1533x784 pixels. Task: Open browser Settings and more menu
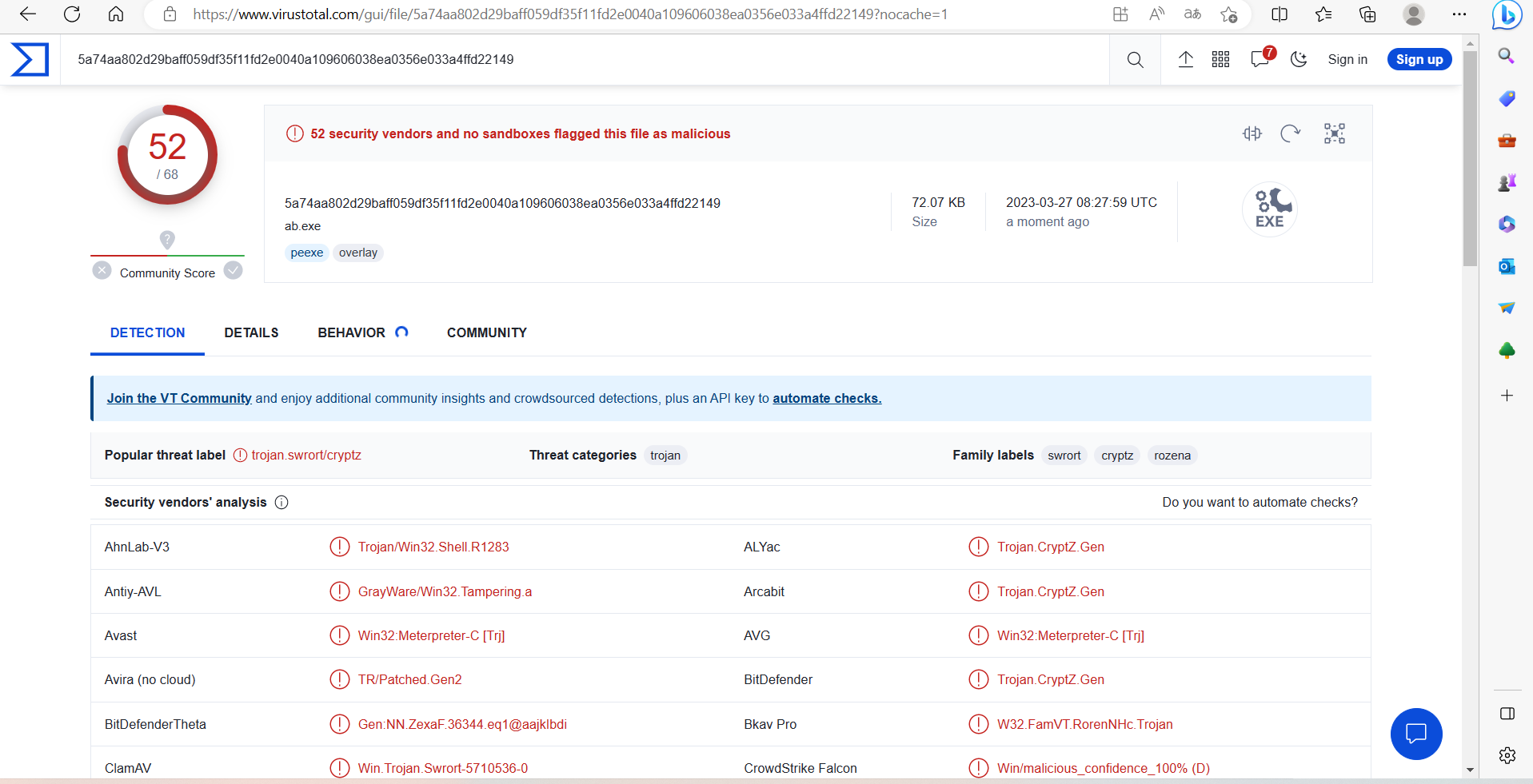pos(1459,14)
